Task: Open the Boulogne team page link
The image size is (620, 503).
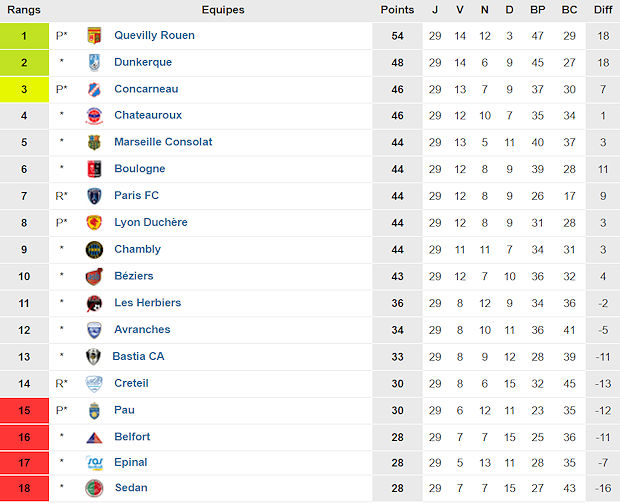Action: coord(139,169)
